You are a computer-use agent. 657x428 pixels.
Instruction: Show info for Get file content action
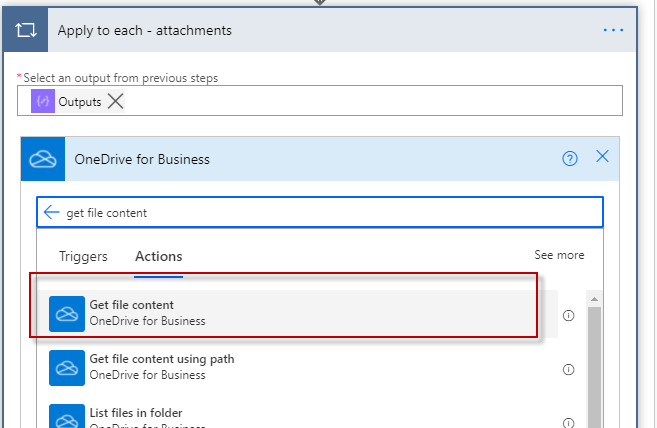point(569,315)
